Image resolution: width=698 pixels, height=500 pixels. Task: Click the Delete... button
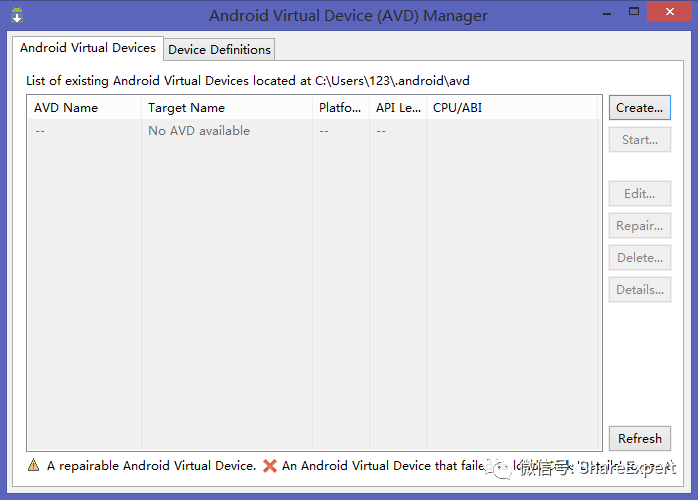(x=640, y=258)
